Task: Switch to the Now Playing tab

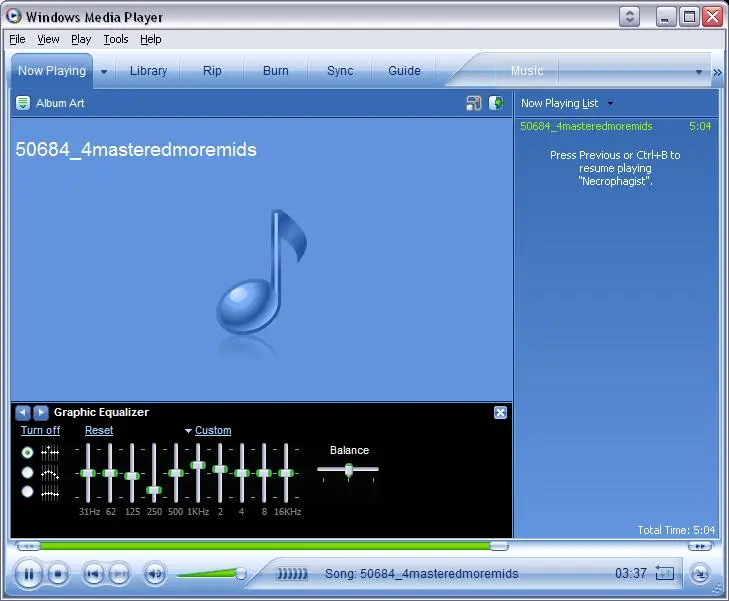Action: (x=52, y=71)
